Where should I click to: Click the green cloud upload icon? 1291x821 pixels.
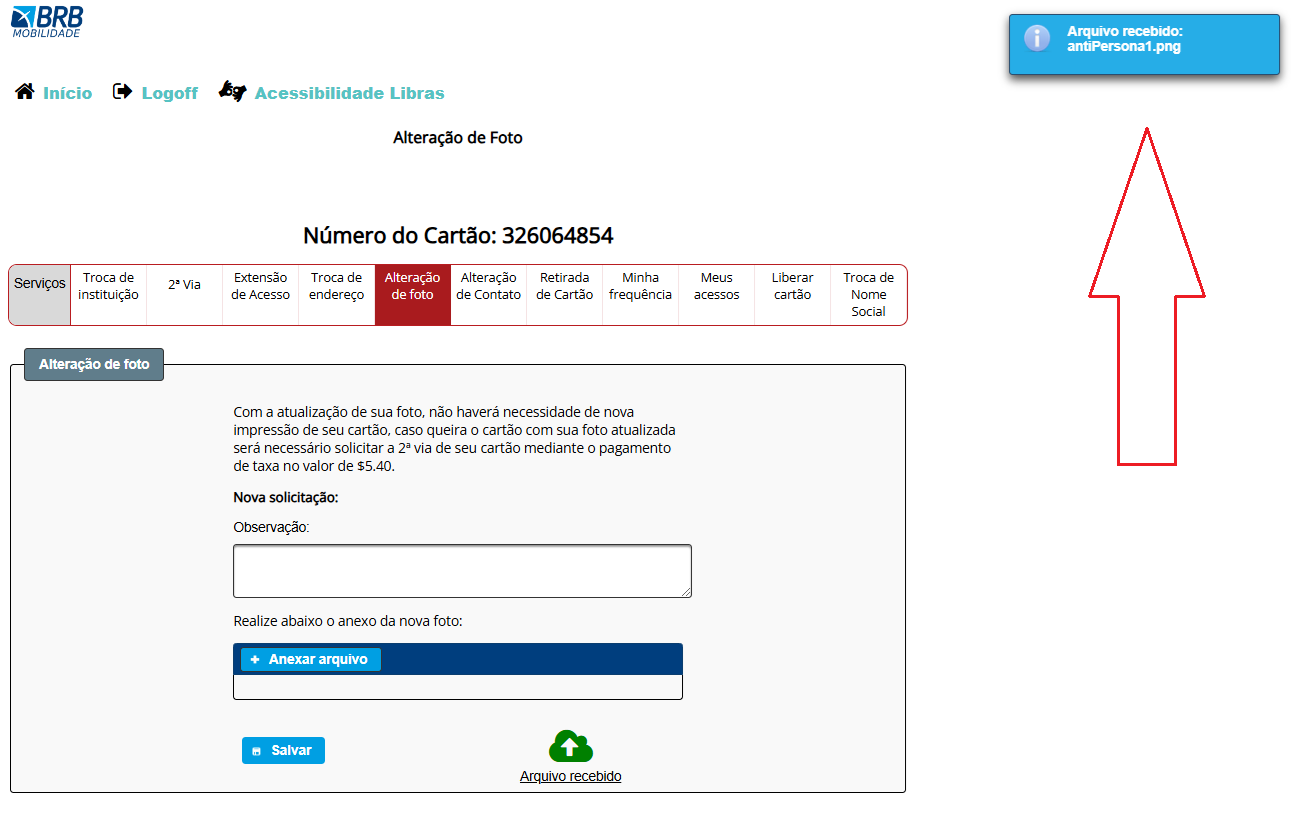571,747
